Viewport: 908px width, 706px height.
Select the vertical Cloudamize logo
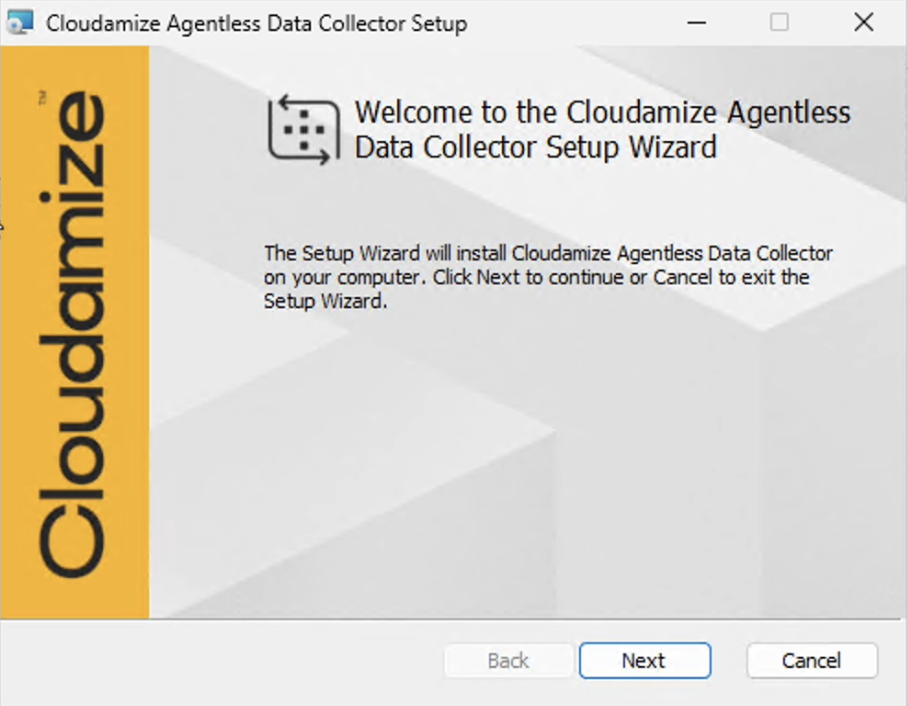coord(72,334)
